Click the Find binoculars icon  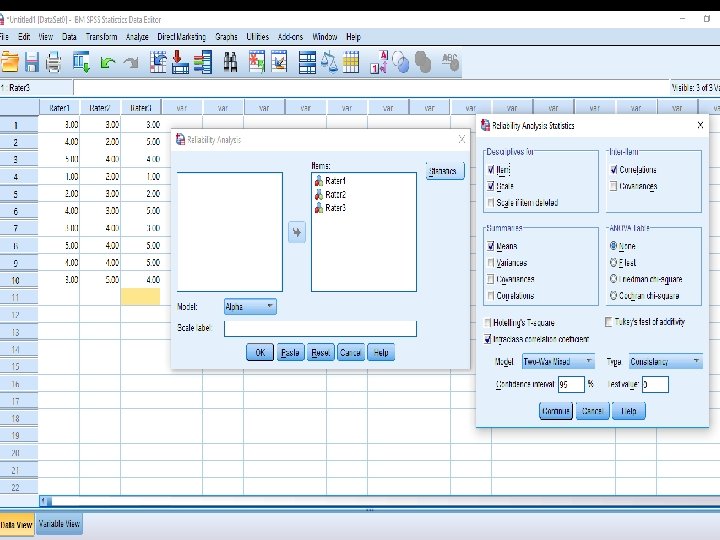[231, 62]
